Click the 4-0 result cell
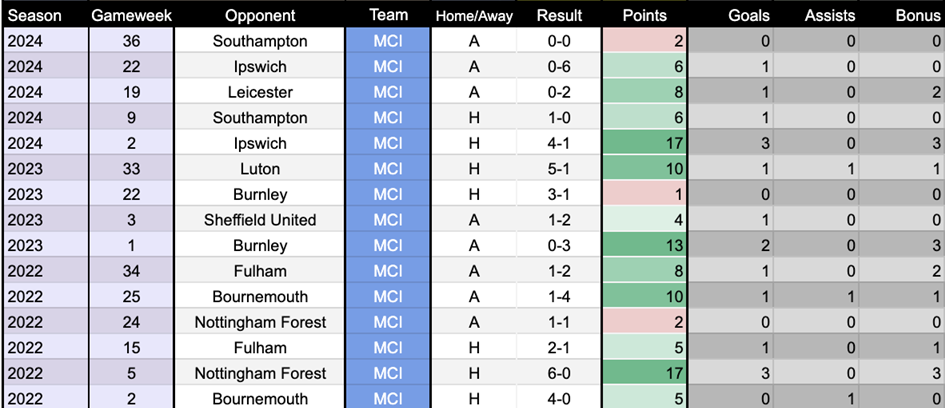 coord(559,398)
